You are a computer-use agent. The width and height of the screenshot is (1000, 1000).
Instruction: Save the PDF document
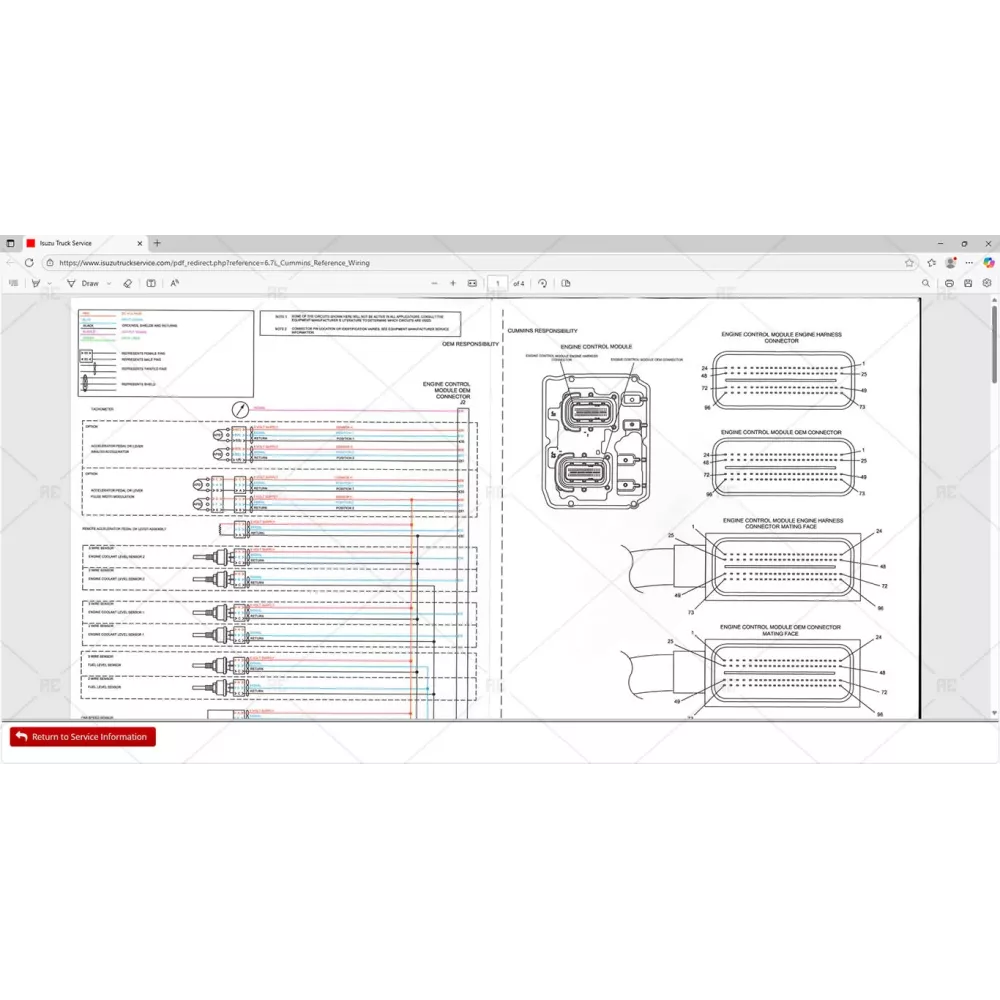coord(968,283)
